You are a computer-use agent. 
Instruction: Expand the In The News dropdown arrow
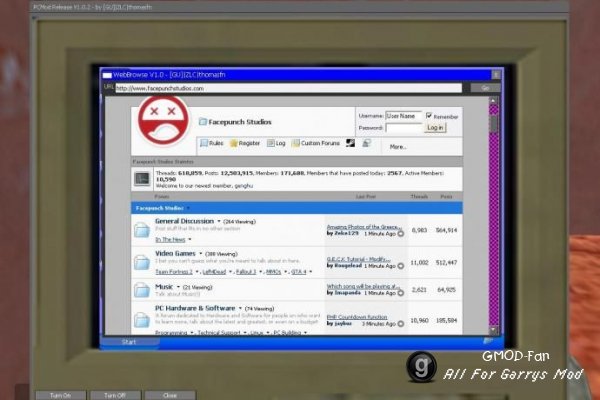(x=190, y=240)
